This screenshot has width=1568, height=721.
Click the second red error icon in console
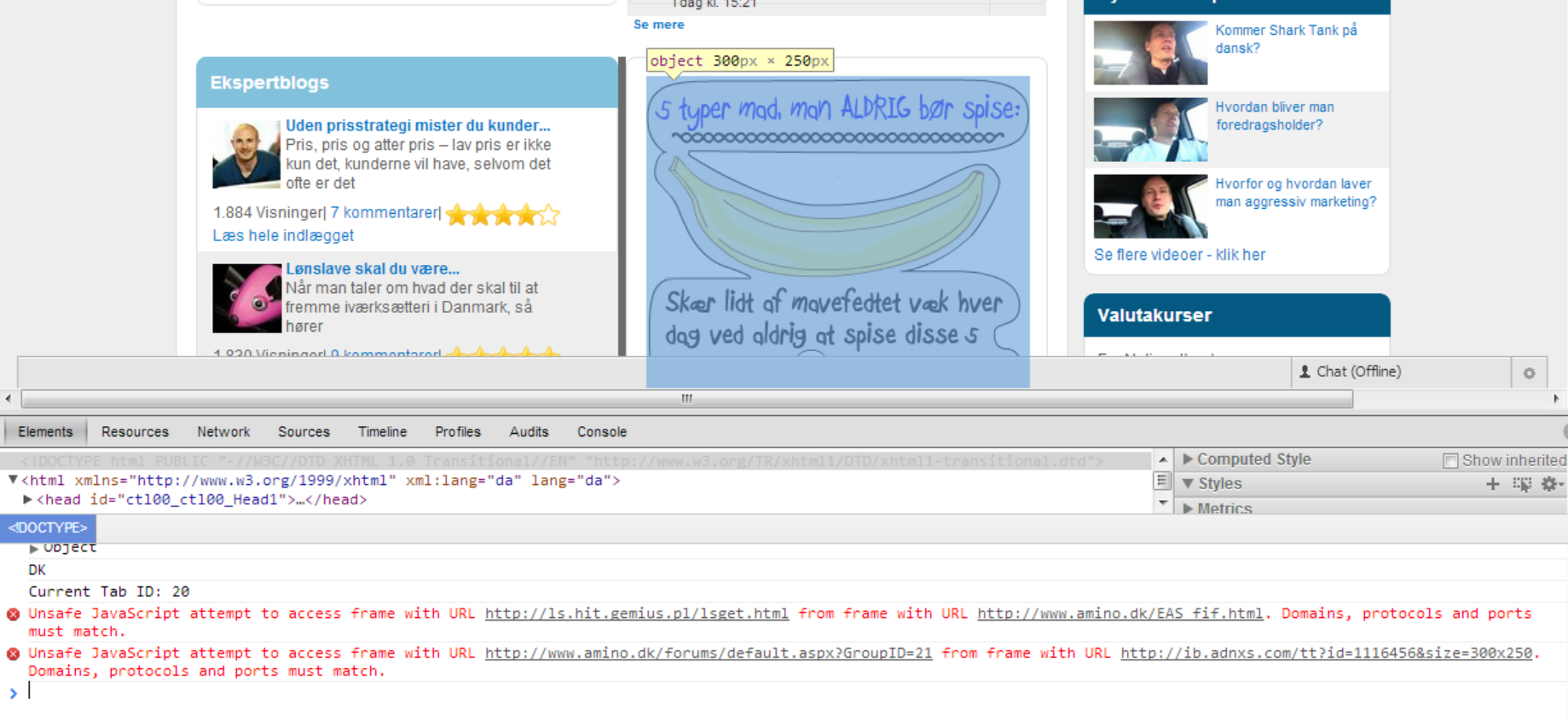(x=14, y=654)
